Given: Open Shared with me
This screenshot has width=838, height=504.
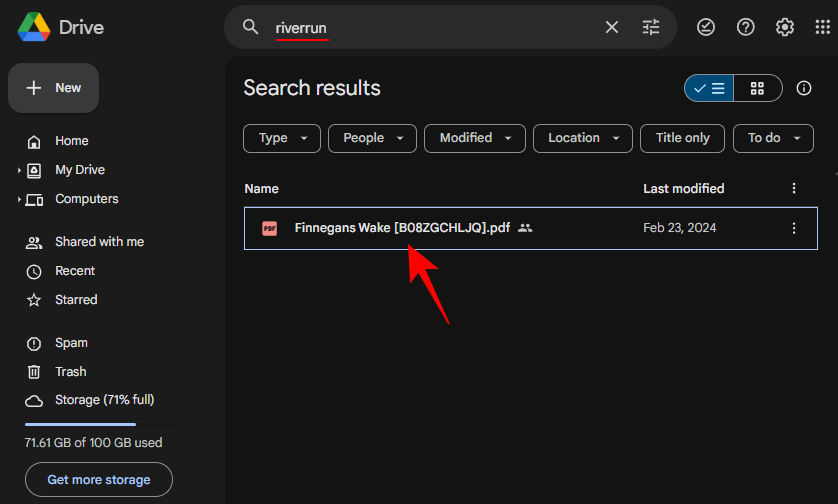Looking at the screenshot, I should [x=99, y=242].
